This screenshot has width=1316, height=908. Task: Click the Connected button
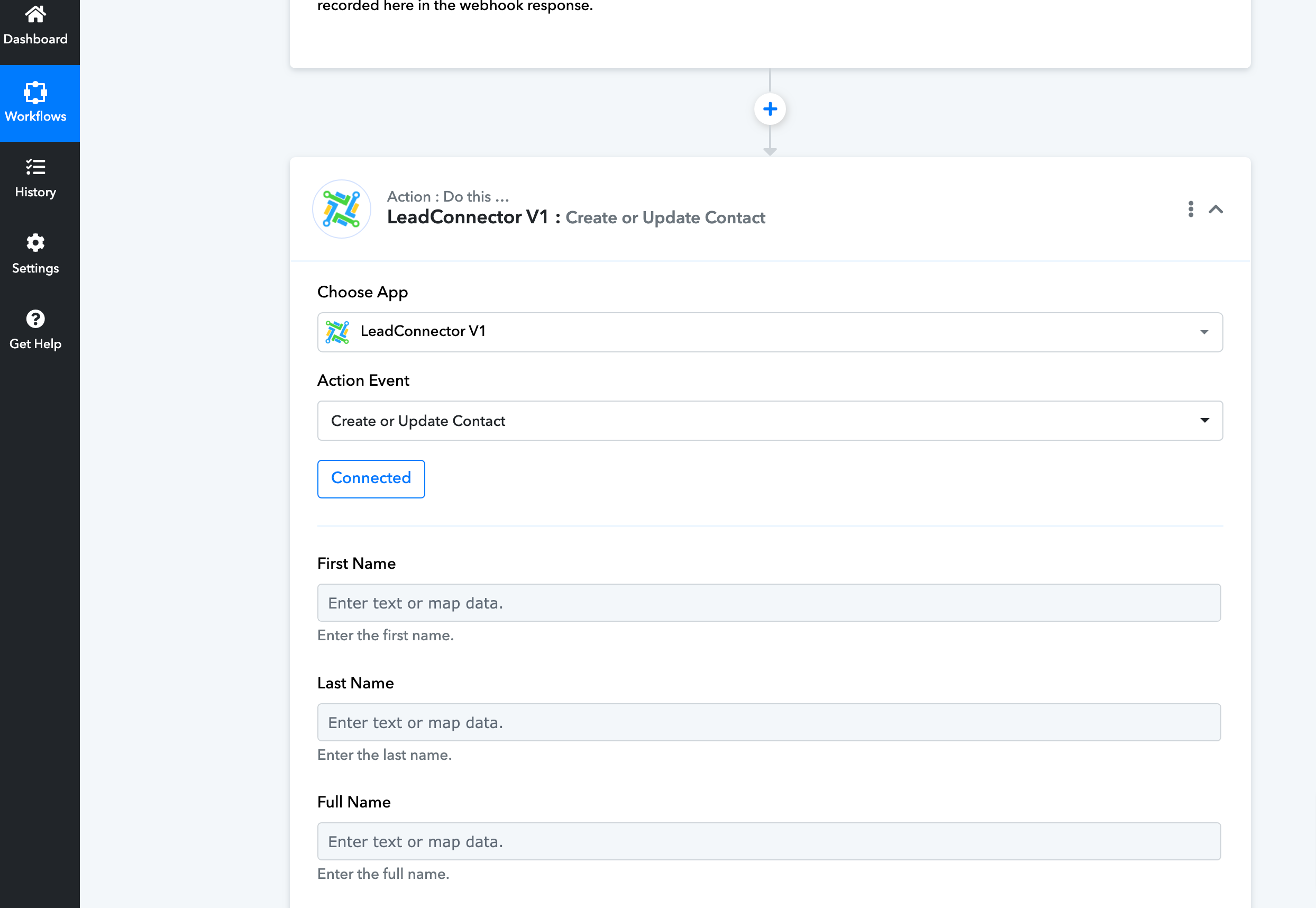point(371,479)
